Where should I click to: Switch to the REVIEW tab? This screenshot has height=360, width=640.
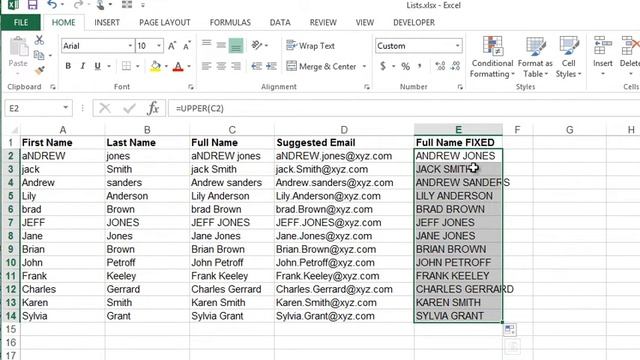[x=323, y=22]
